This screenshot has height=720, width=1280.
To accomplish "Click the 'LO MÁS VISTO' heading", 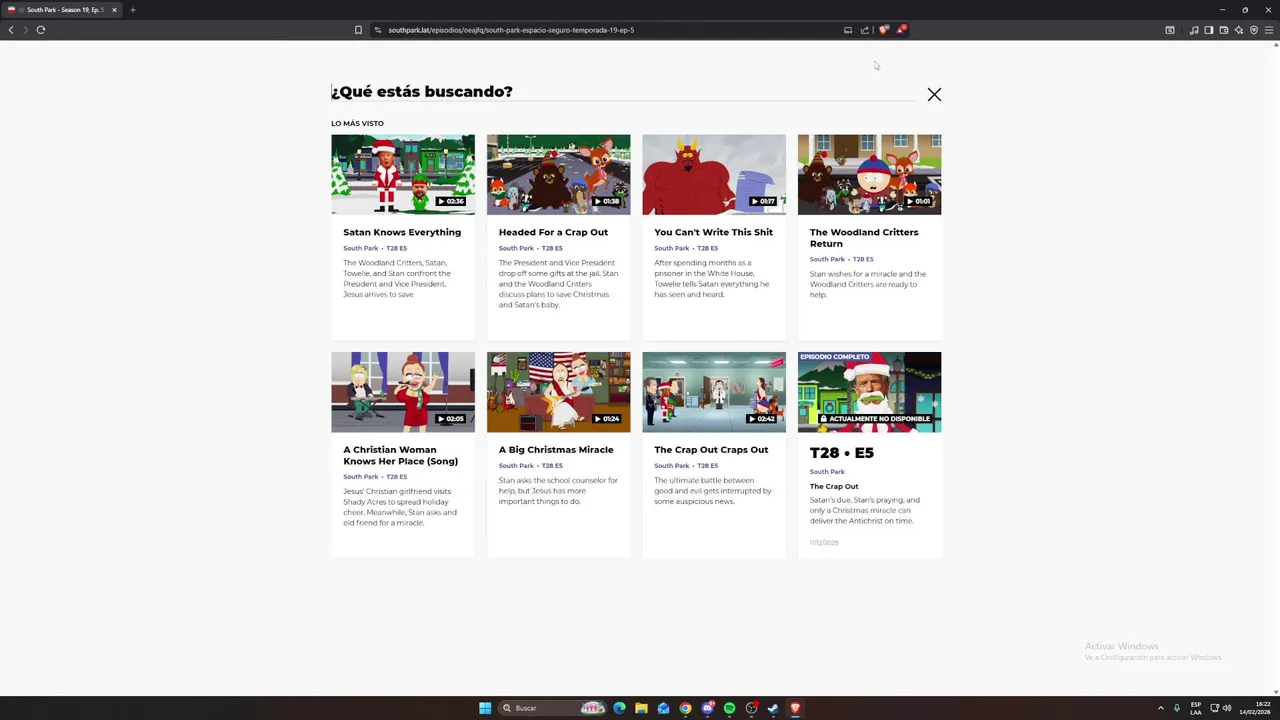I will click(x=357, y=123).
